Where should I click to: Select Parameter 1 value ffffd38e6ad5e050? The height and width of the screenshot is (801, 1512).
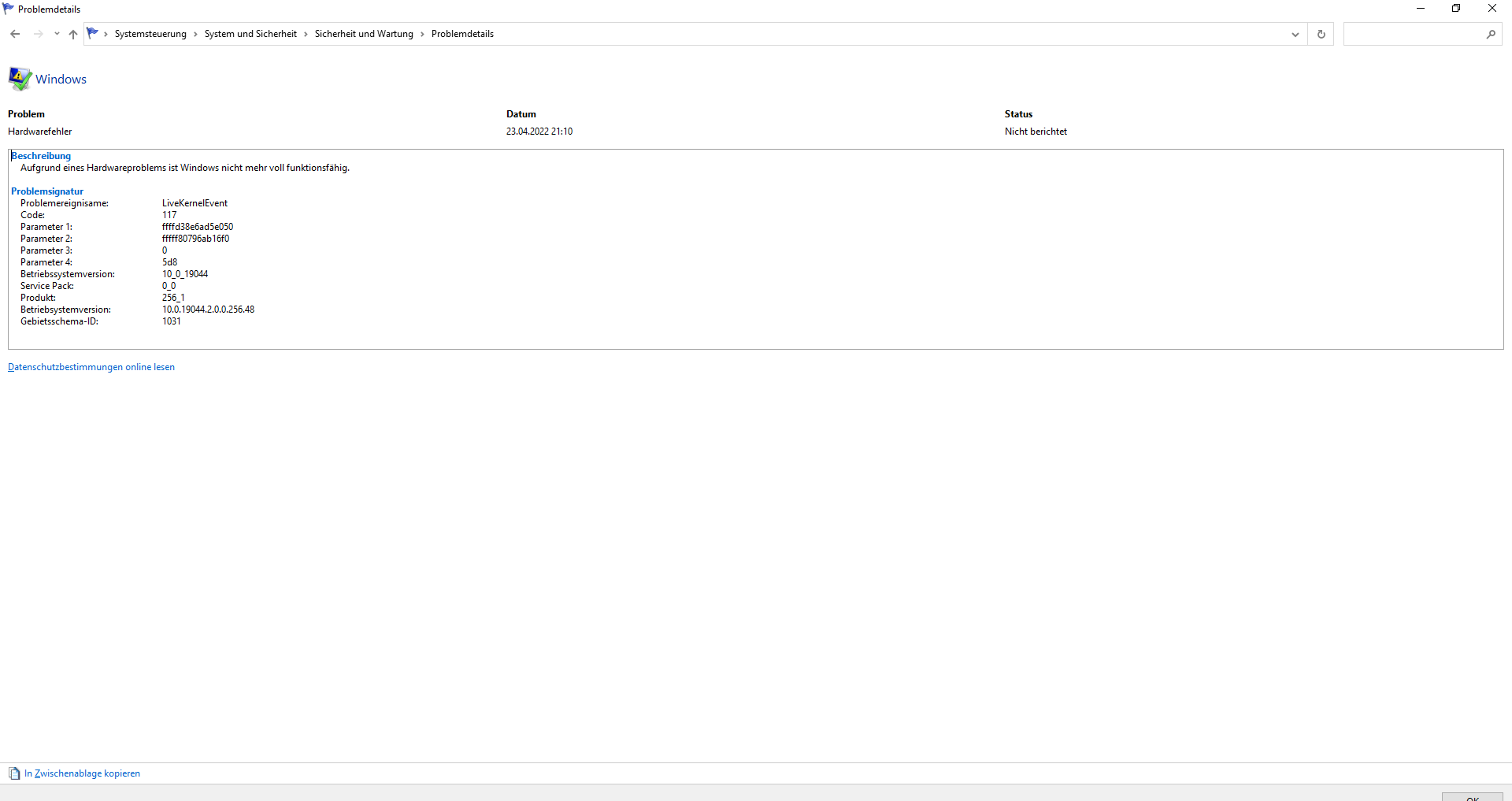click(198, 227)
